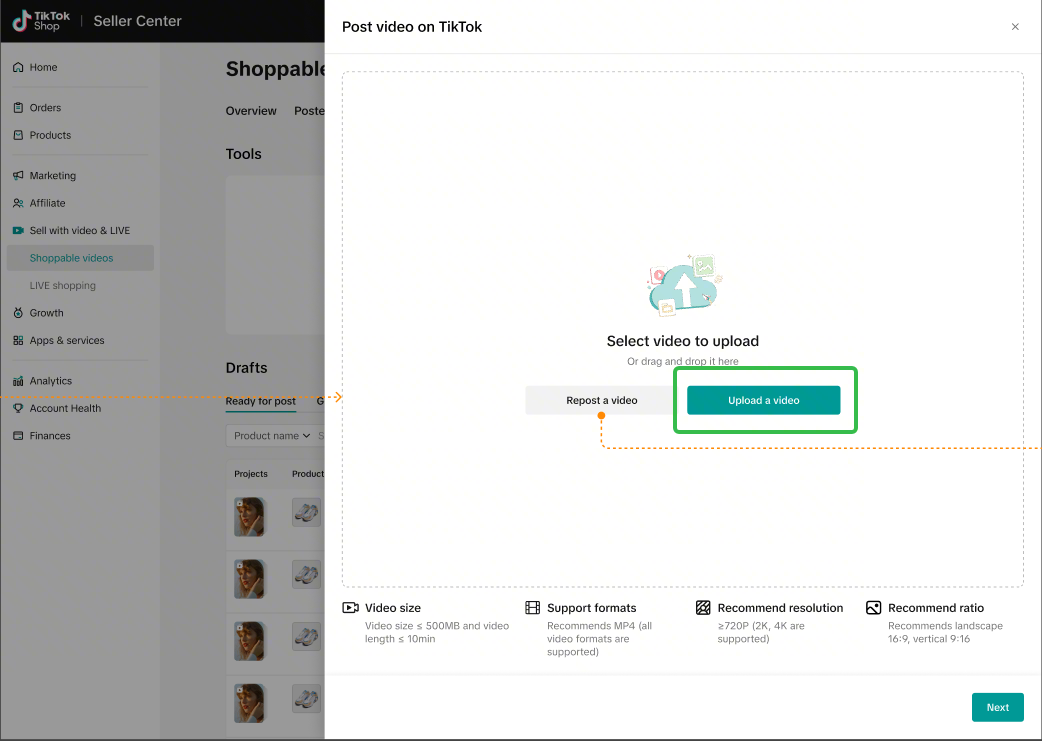Click the Growth medal icon
The image size is (1042, 741).
point(18,313)
